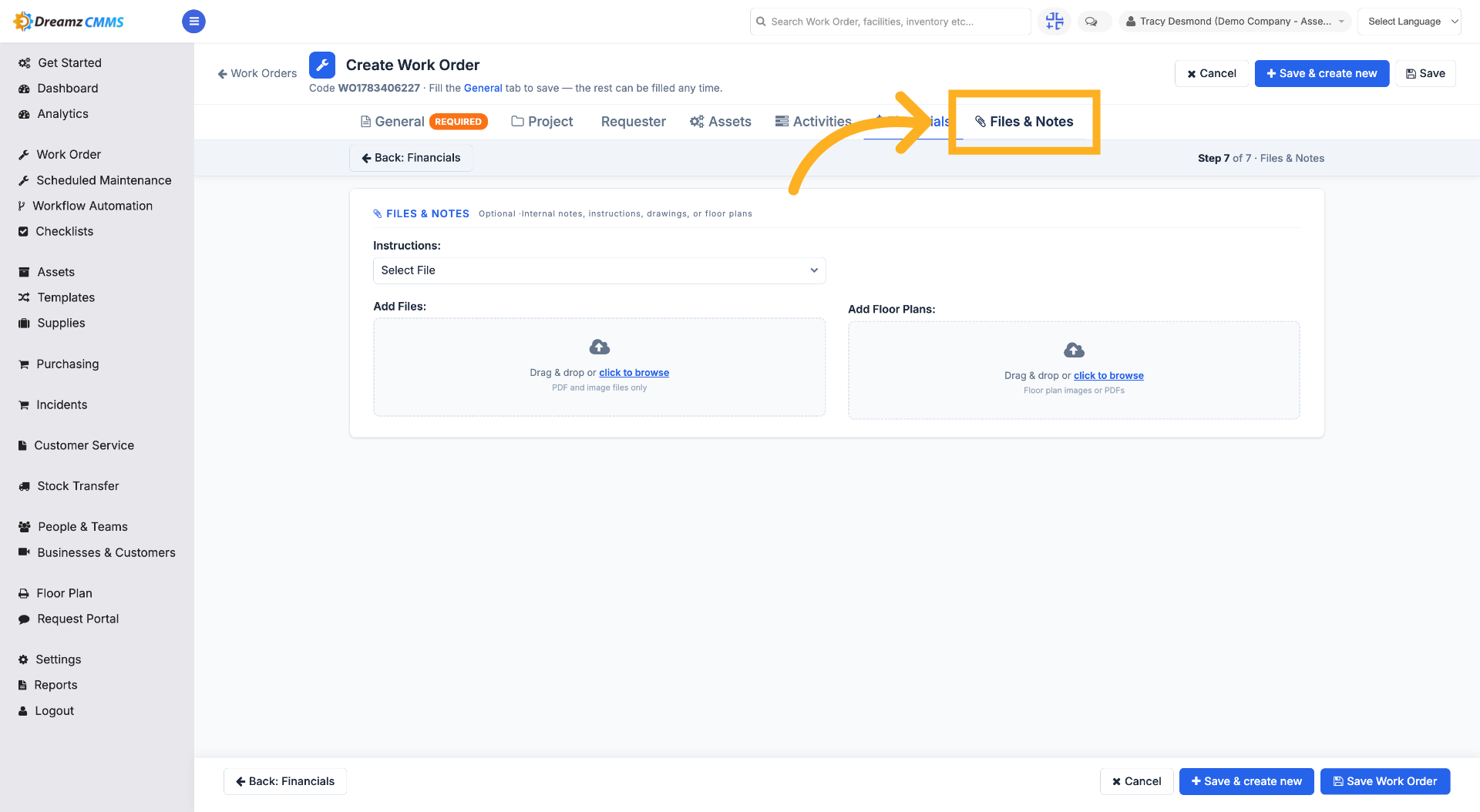Click the Dashboard gauge icon
The width and height of the screenshot is (1480, 812).
(x=24, y=89)
